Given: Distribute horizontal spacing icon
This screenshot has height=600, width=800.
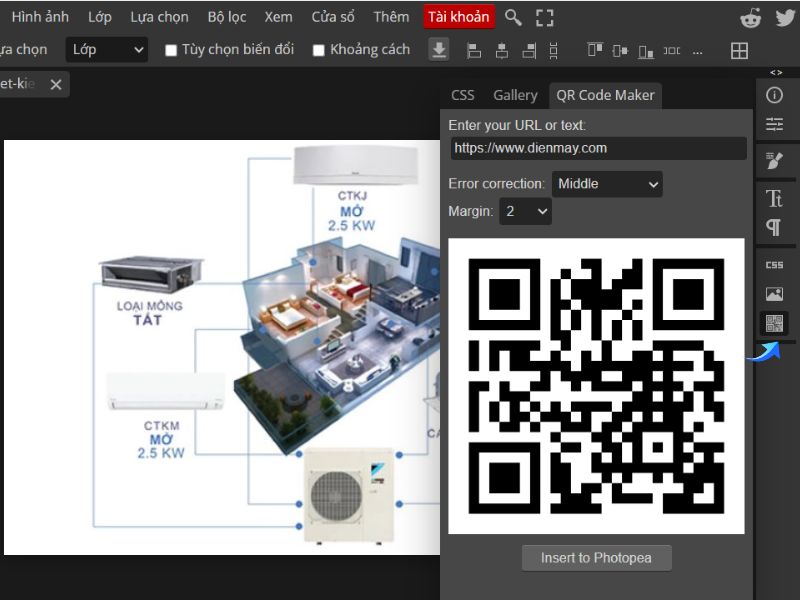Looking at the screenshot, I should pyautogui.click(x=671, y=51).
